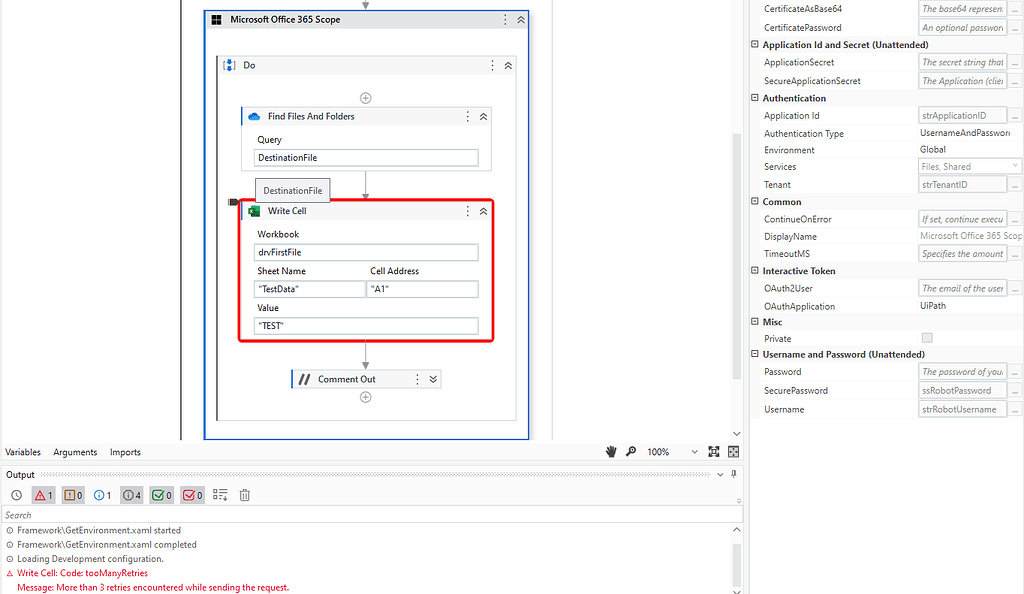
Task: Click the Fit to Screen icon
Action: tap(714, 451)
